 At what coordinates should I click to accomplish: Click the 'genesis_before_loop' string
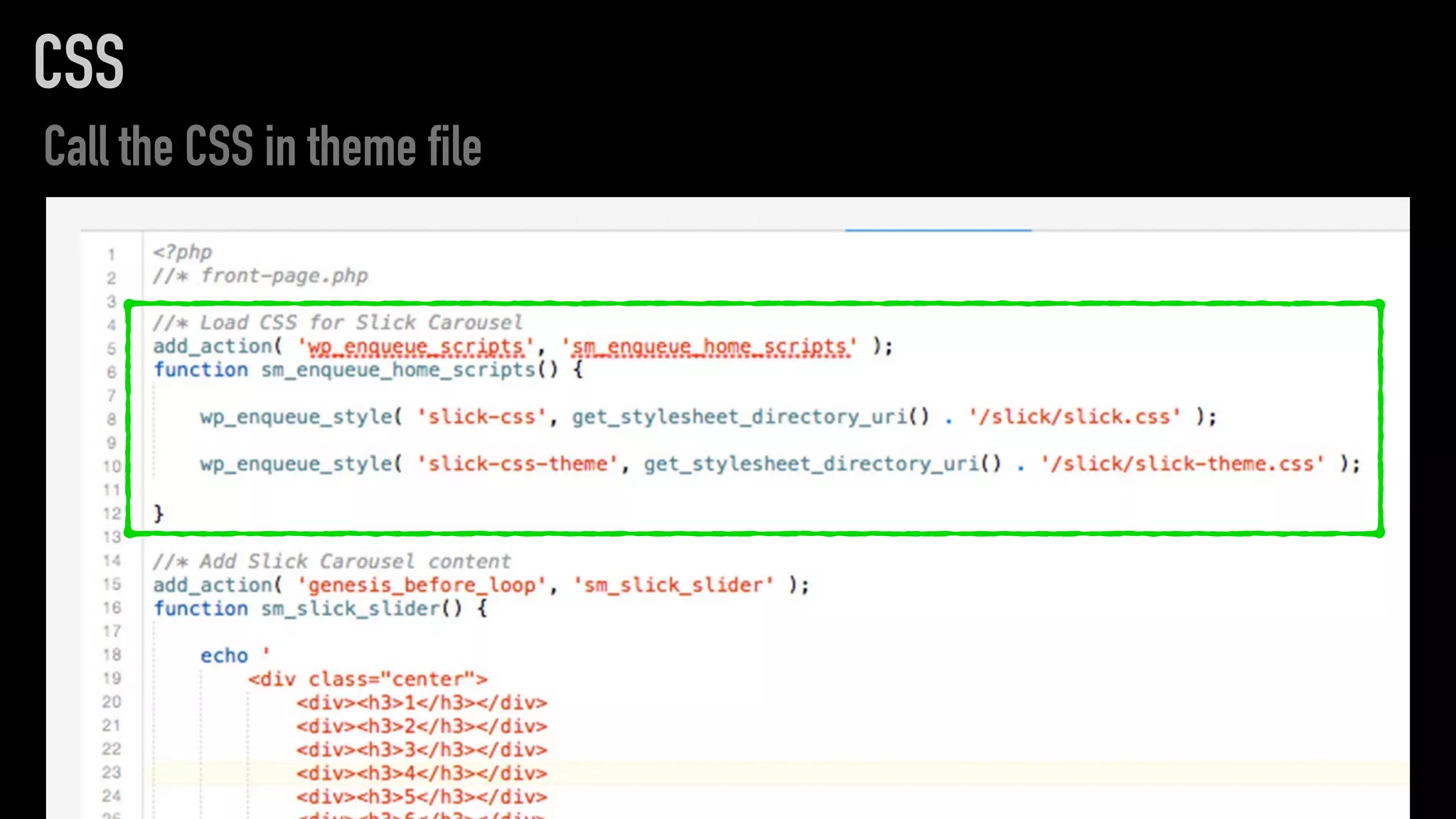click(x=422, y=585)
